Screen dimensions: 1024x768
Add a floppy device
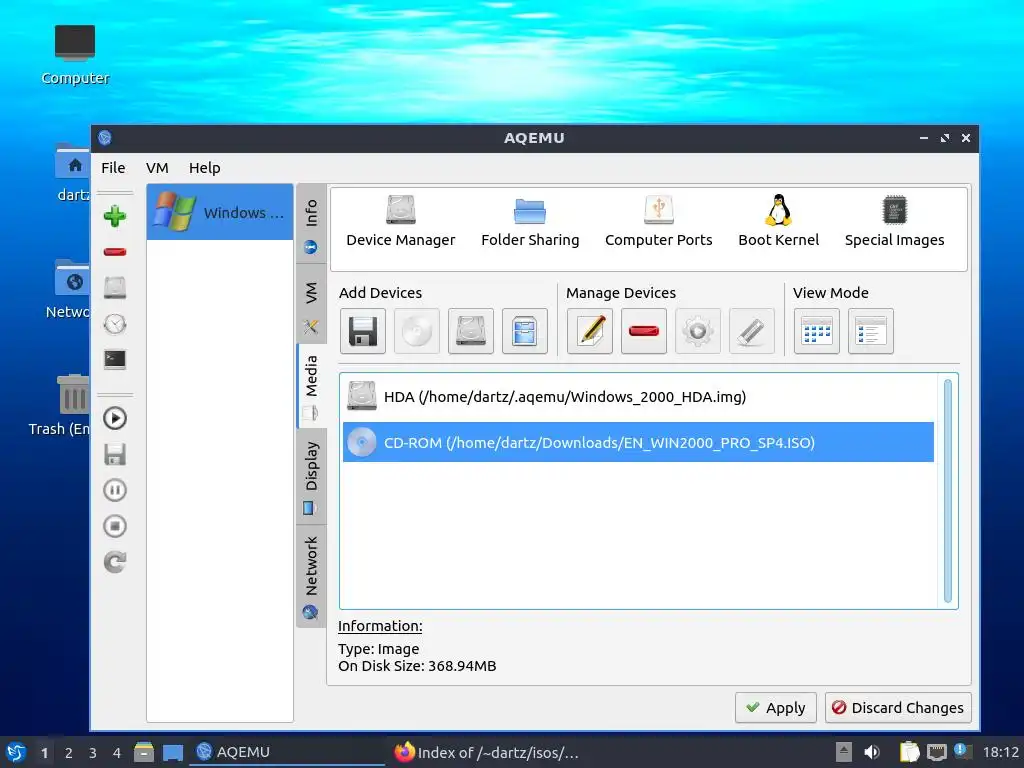point(363,331)
